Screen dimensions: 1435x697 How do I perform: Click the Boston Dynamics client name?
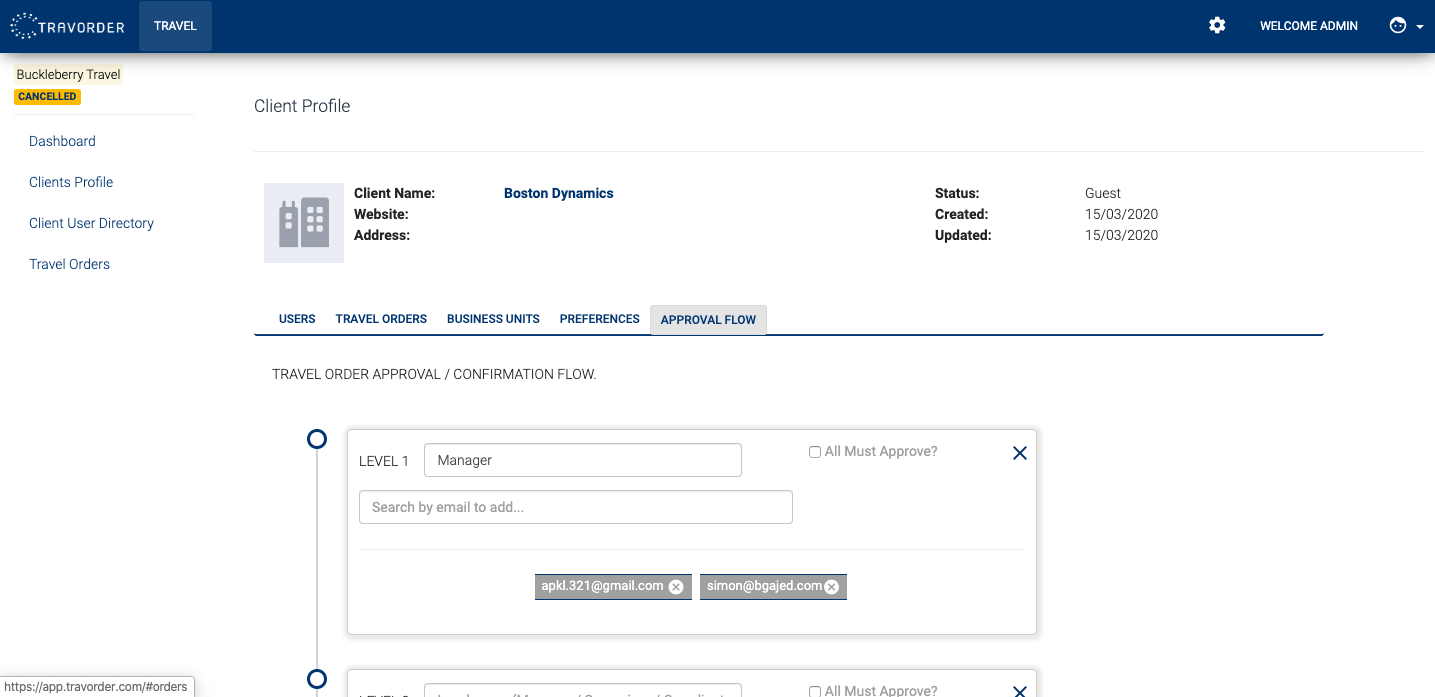558,193
